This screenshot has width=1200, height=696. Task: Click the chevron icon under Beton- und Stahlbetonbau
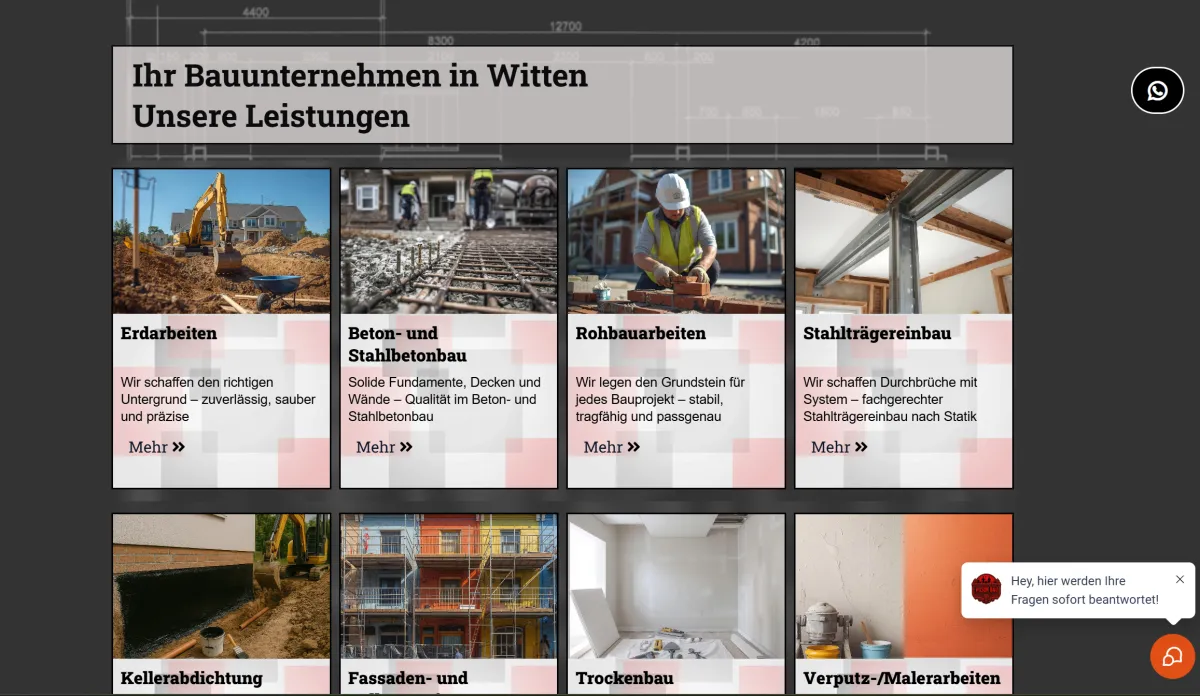tap(406, 447)
